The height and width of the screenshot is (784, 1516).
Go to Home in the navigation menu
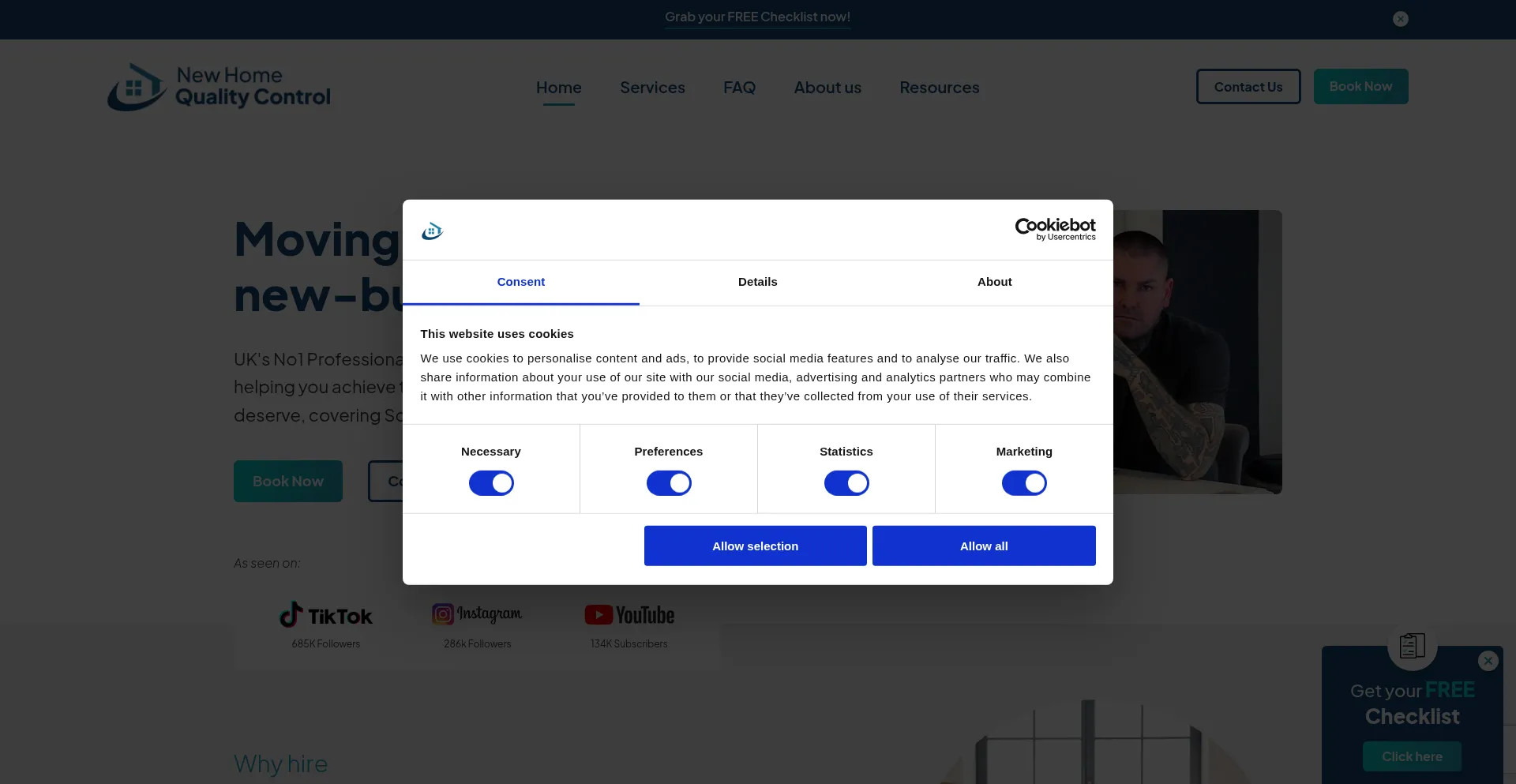tap(559, 88)
